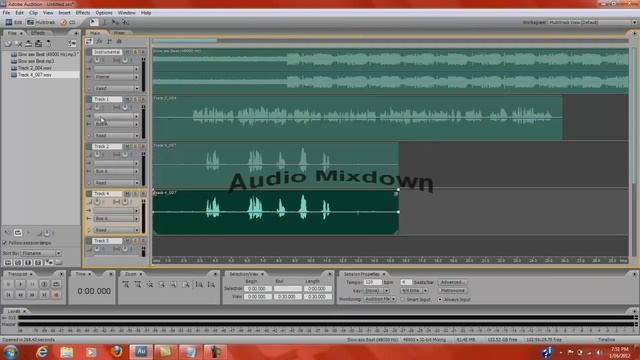Select Track 2_004.wav in file list
Screen dimensions: 640x360
coord(34,68)
